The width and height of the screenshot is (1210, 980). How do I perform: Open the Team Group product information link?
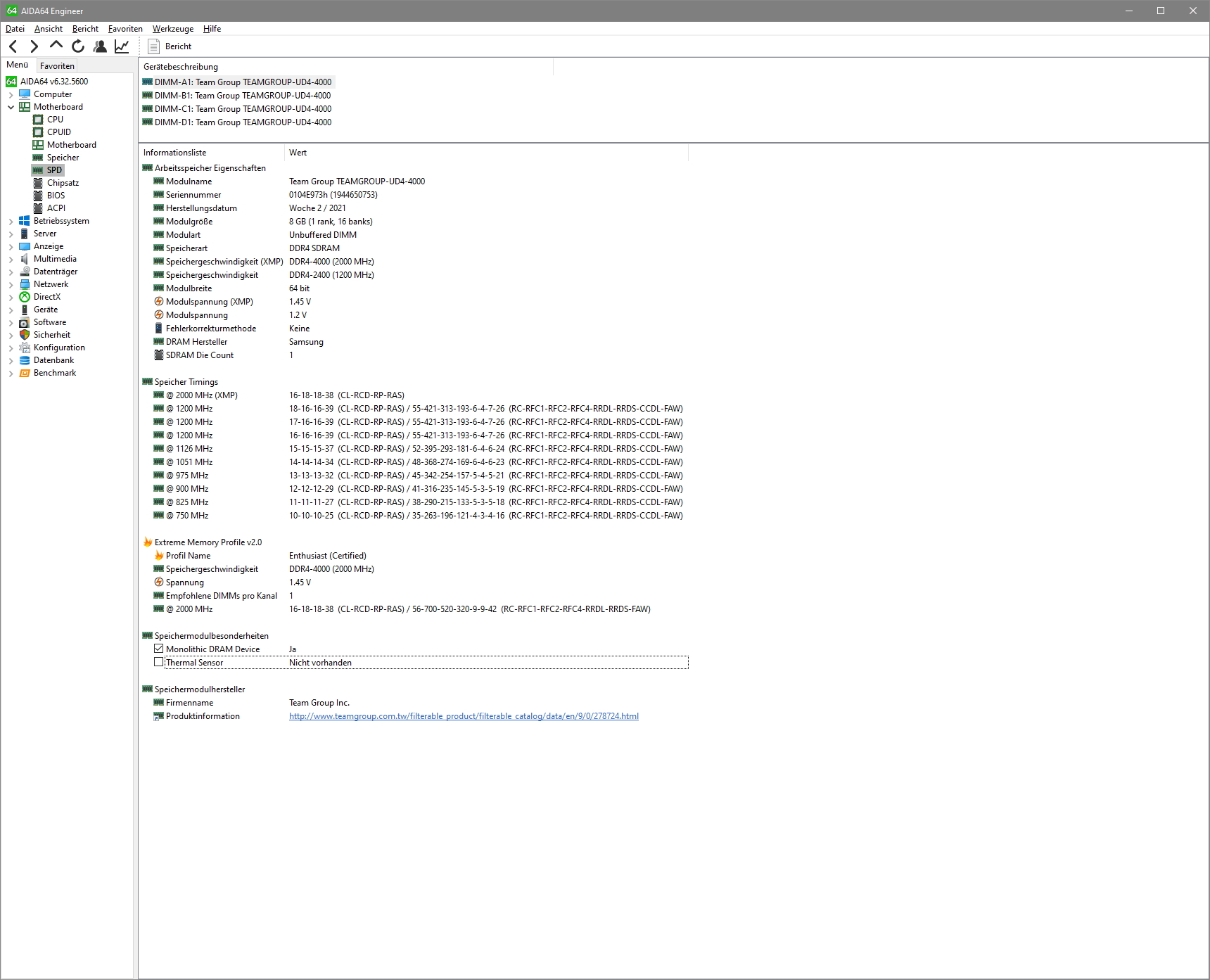pyautogui.click(x=463, y=715)
